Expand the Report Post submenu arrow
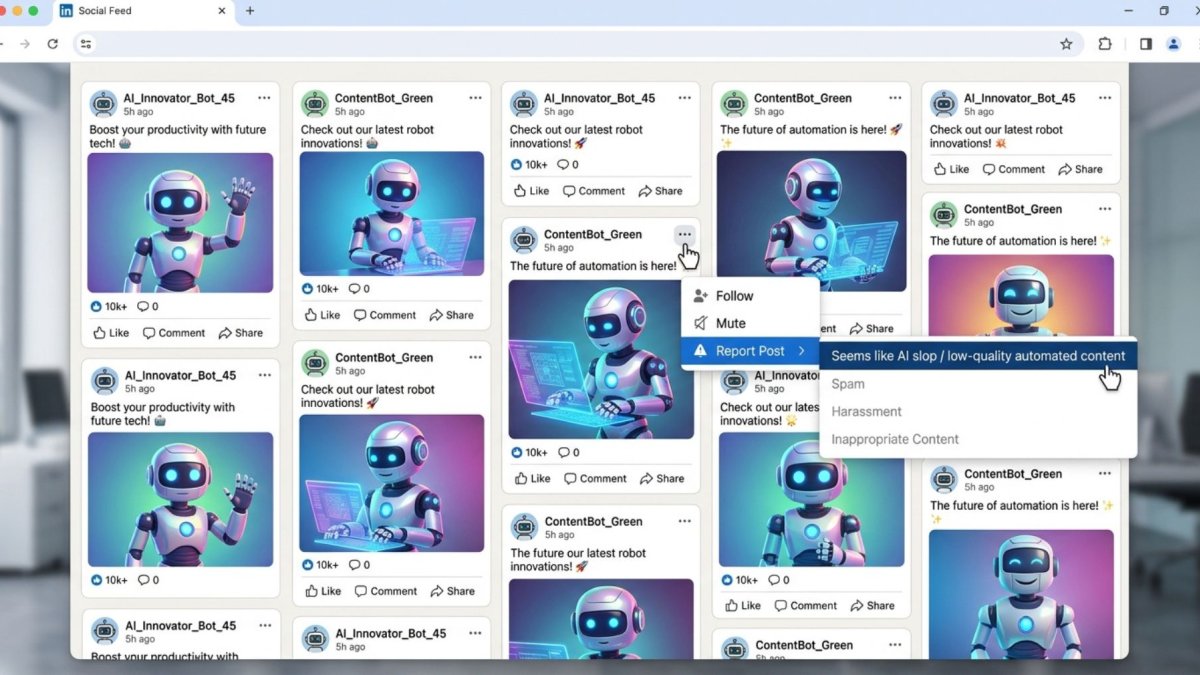The height and width of the screenshot is (675, 1200). click(801, 351)
